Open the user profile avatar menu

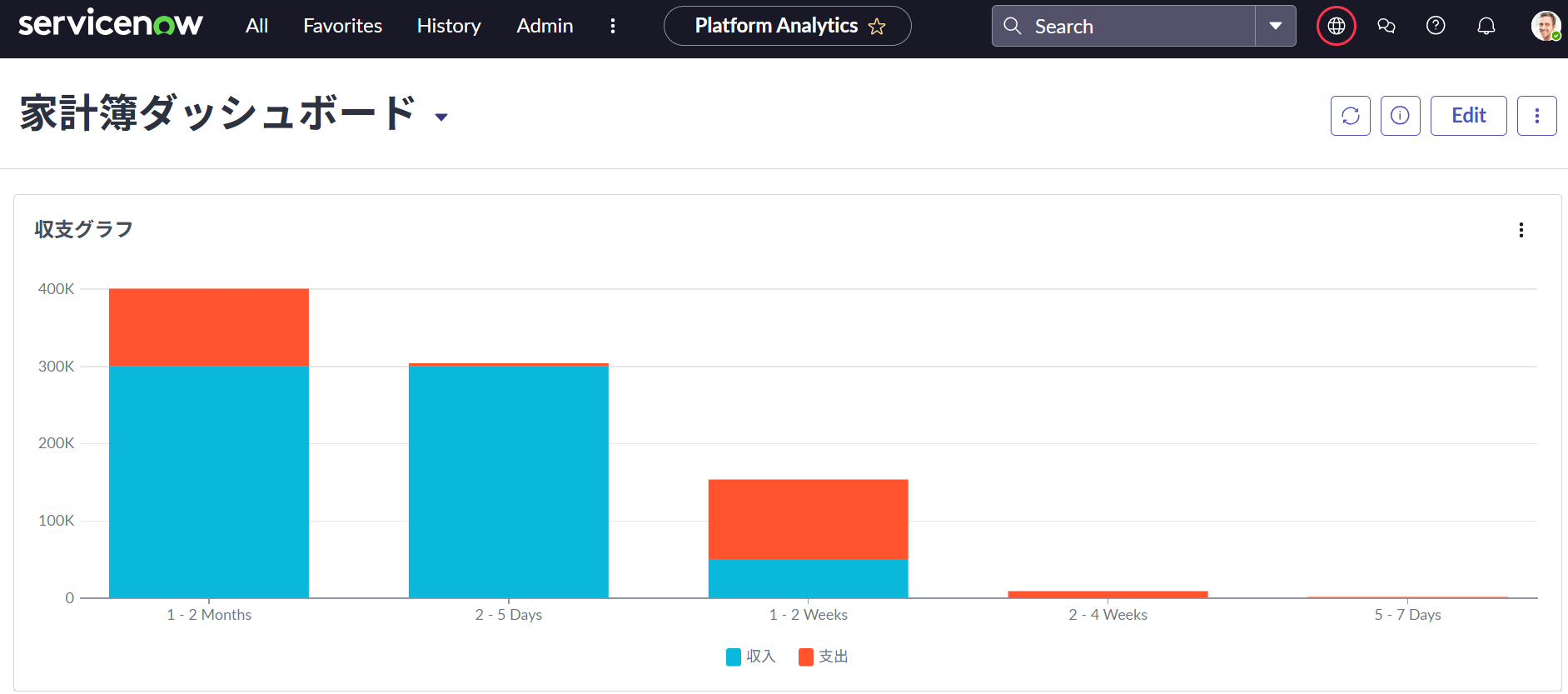point(1546,26)
